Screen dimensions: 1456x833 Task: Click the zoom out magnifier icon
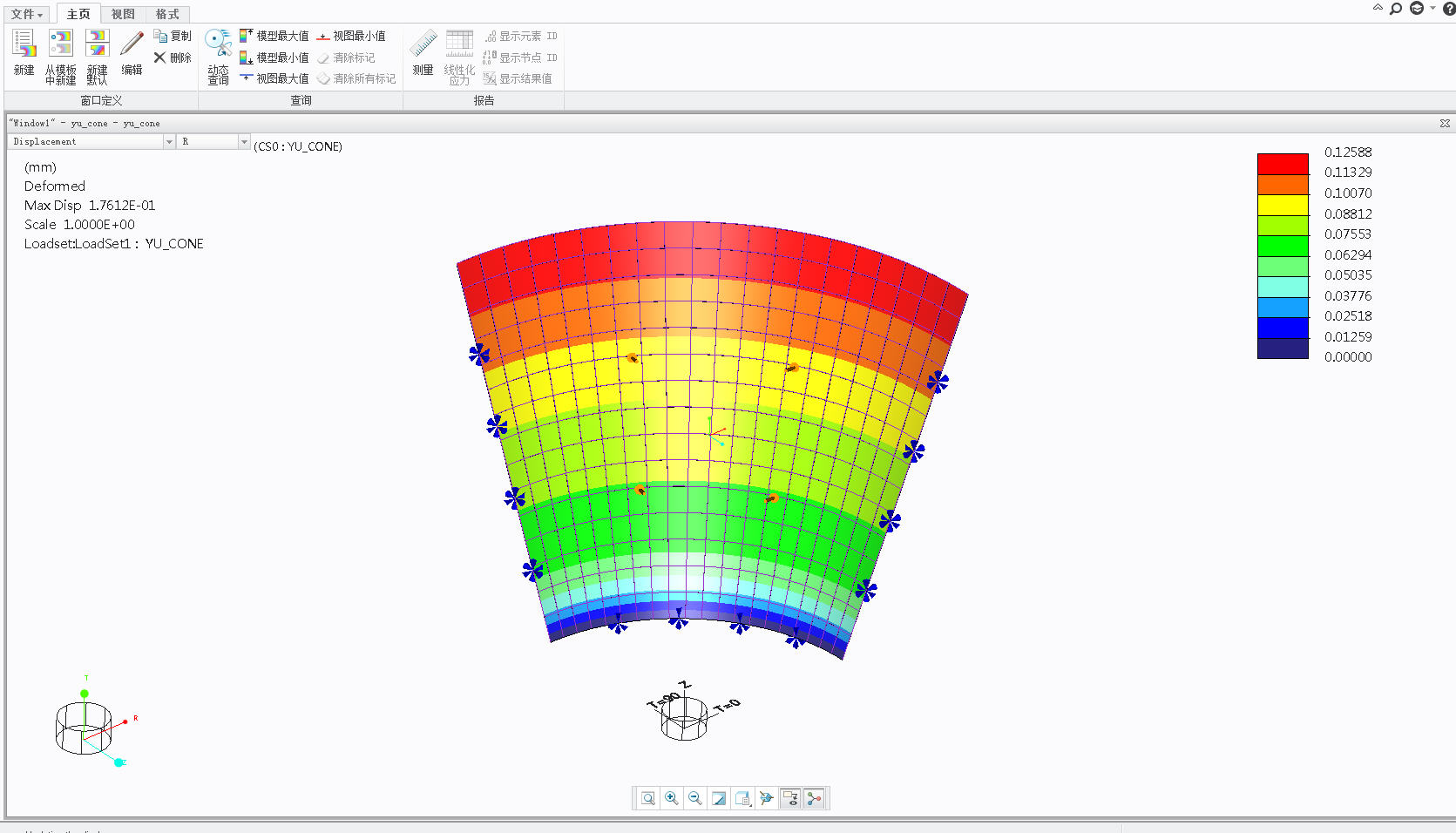[695, 798]
